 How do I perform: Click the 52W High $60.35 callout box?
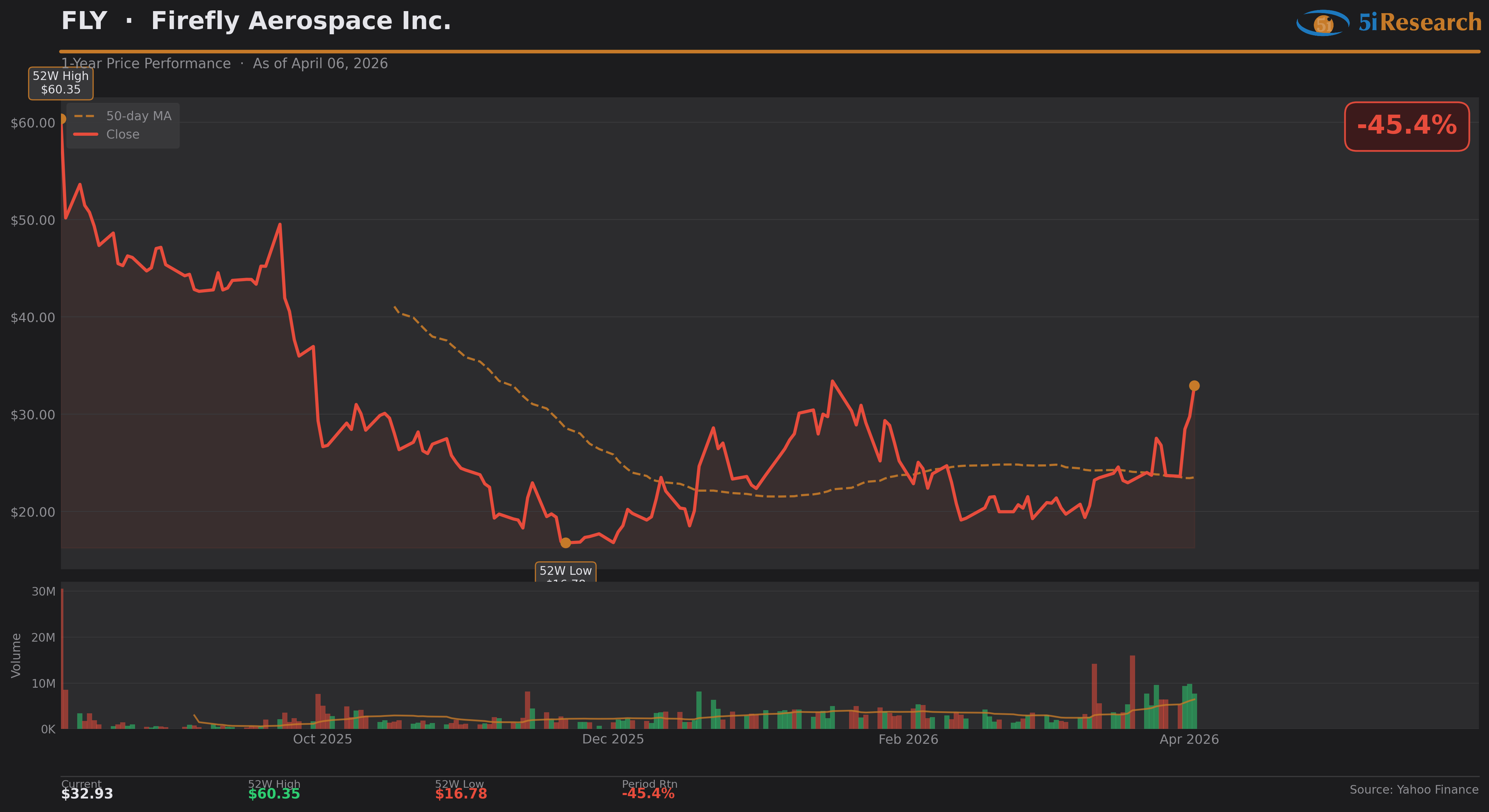[x=61, y=83]
